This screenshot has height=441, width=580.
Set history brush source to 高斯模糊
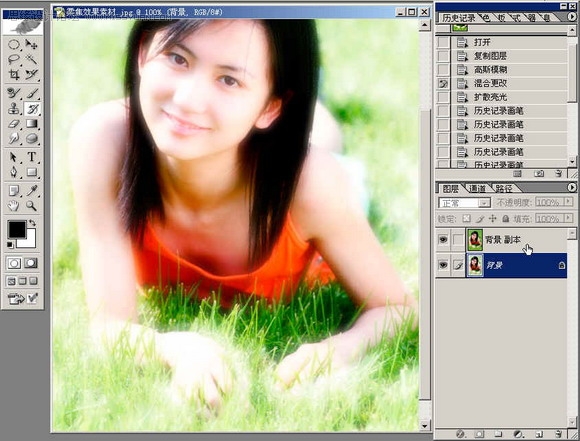point(443,70)
